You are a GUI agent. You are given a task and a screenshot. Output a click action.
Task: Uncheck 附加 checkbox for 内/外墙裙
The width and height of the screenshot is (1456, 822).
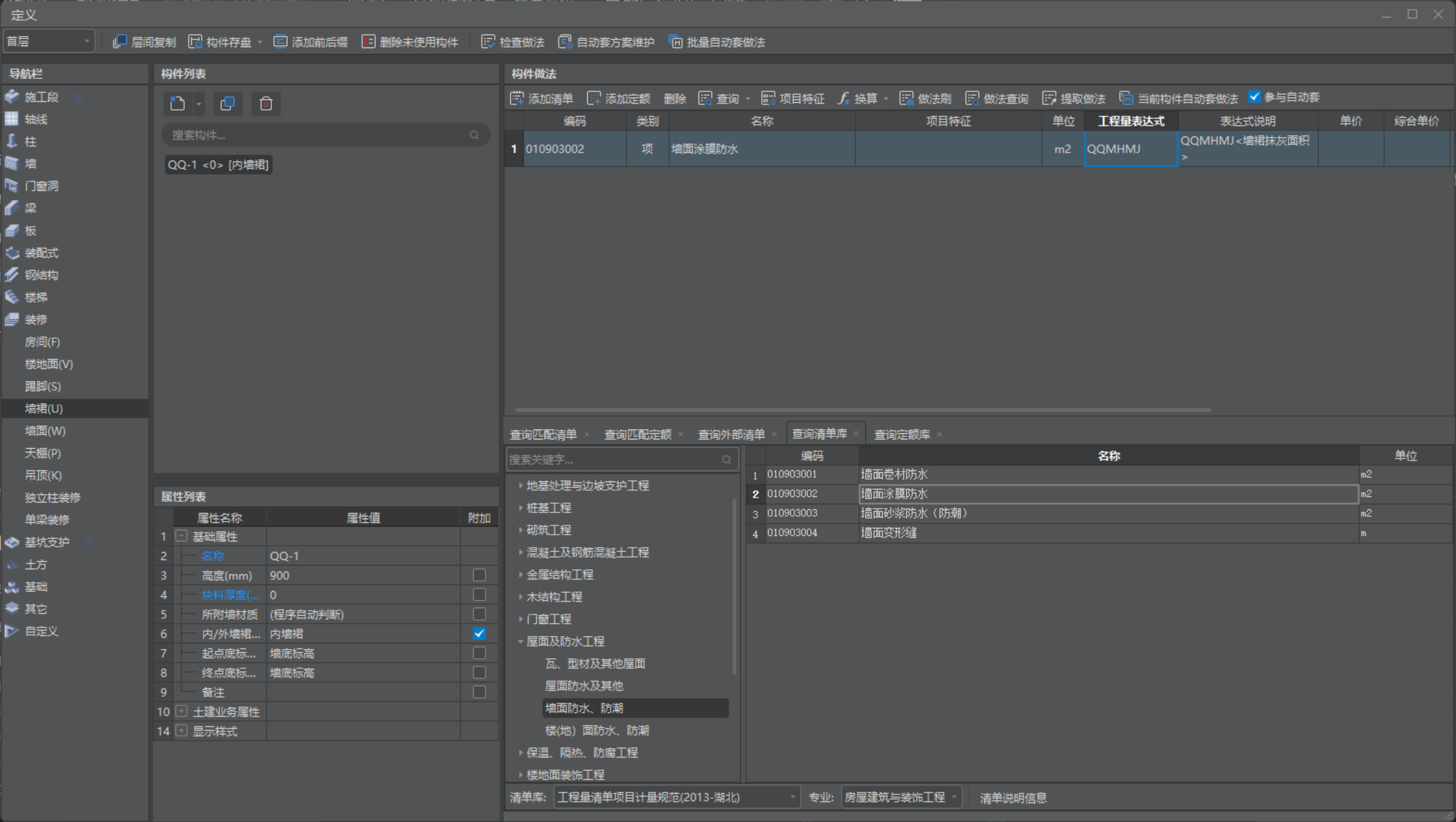[479, 633]
